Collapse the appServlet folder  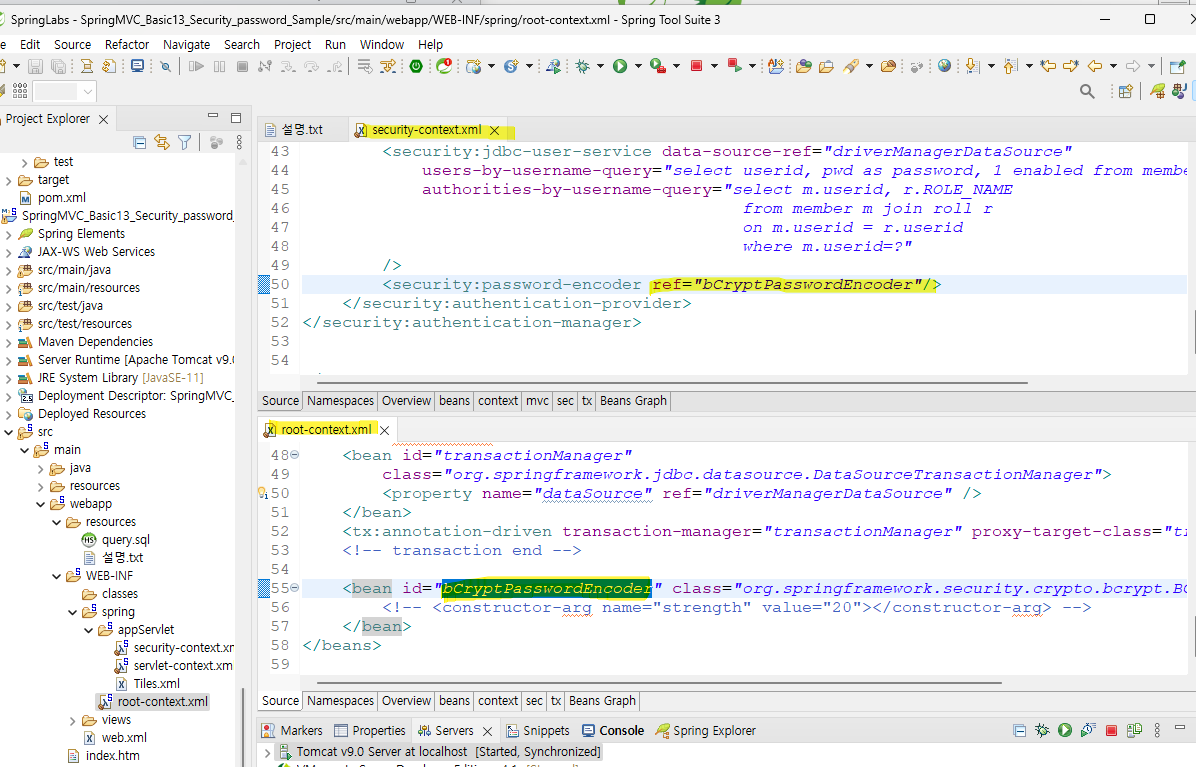(88, 631)
